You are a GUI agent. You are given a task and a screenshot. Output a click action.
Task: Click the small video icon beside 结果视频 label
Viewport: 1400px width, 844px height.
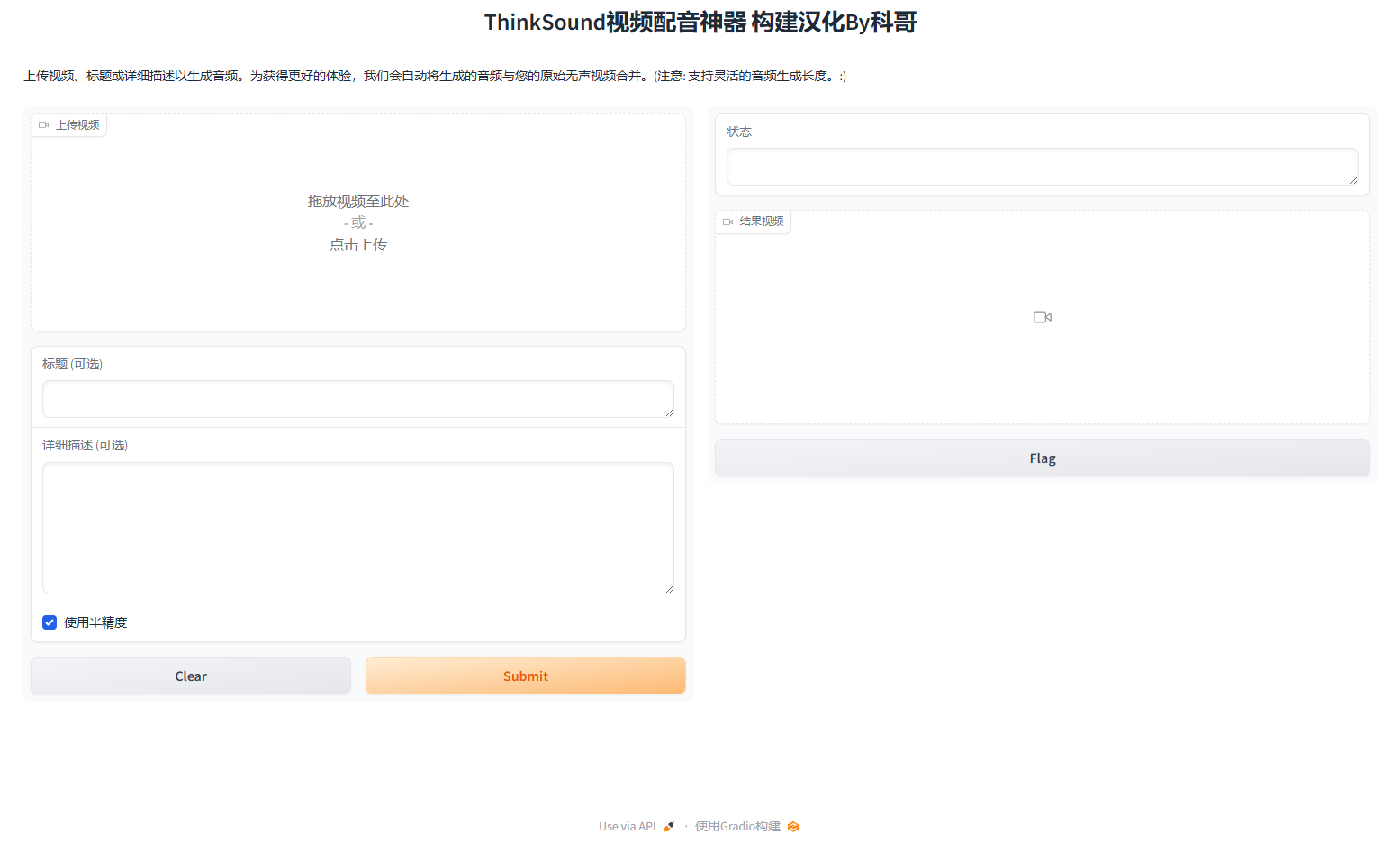(727, 222)
